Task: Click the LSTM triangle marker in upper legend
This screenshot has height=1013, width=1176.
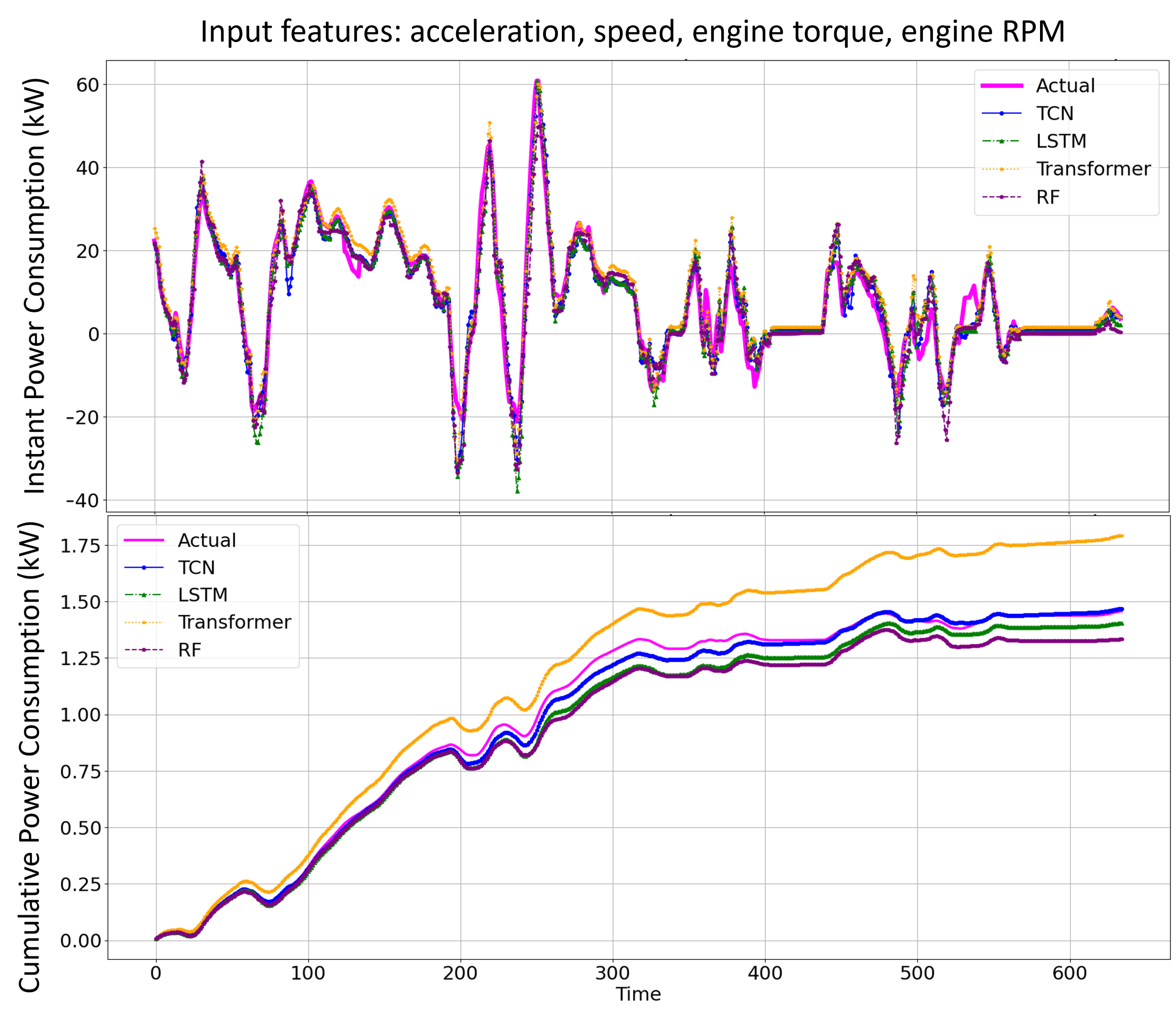Action: tap(1002, 141)
